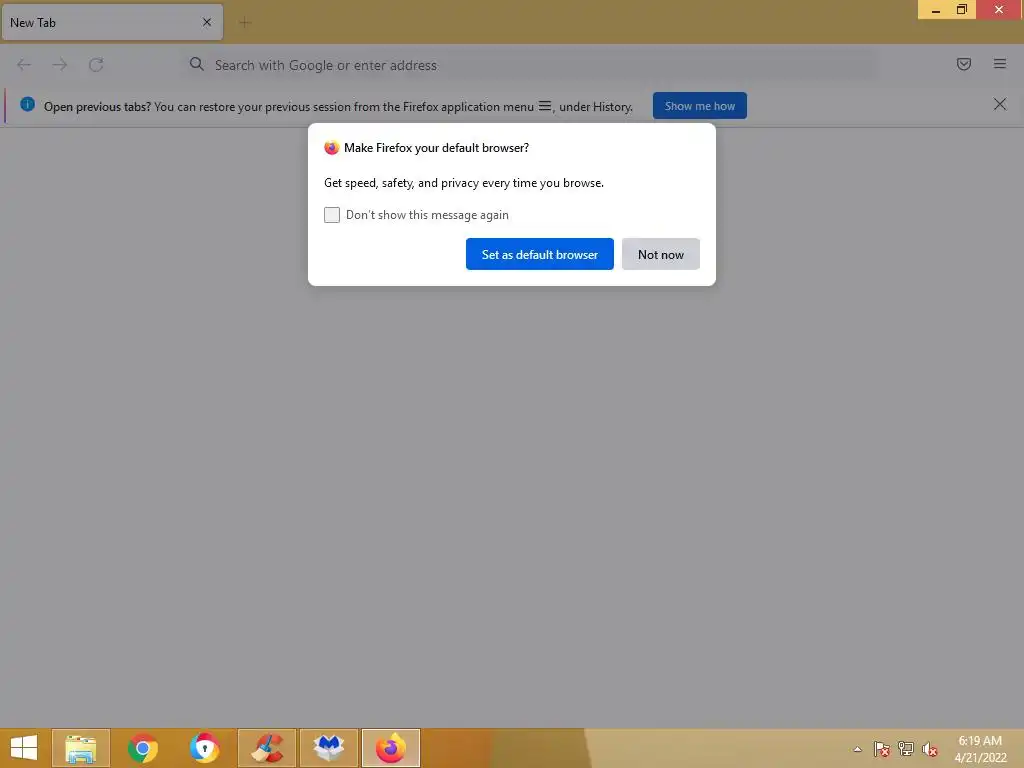Click the muted volume tray icon
This screenshot has height=768, width=1024.
[x=930, y=749]
